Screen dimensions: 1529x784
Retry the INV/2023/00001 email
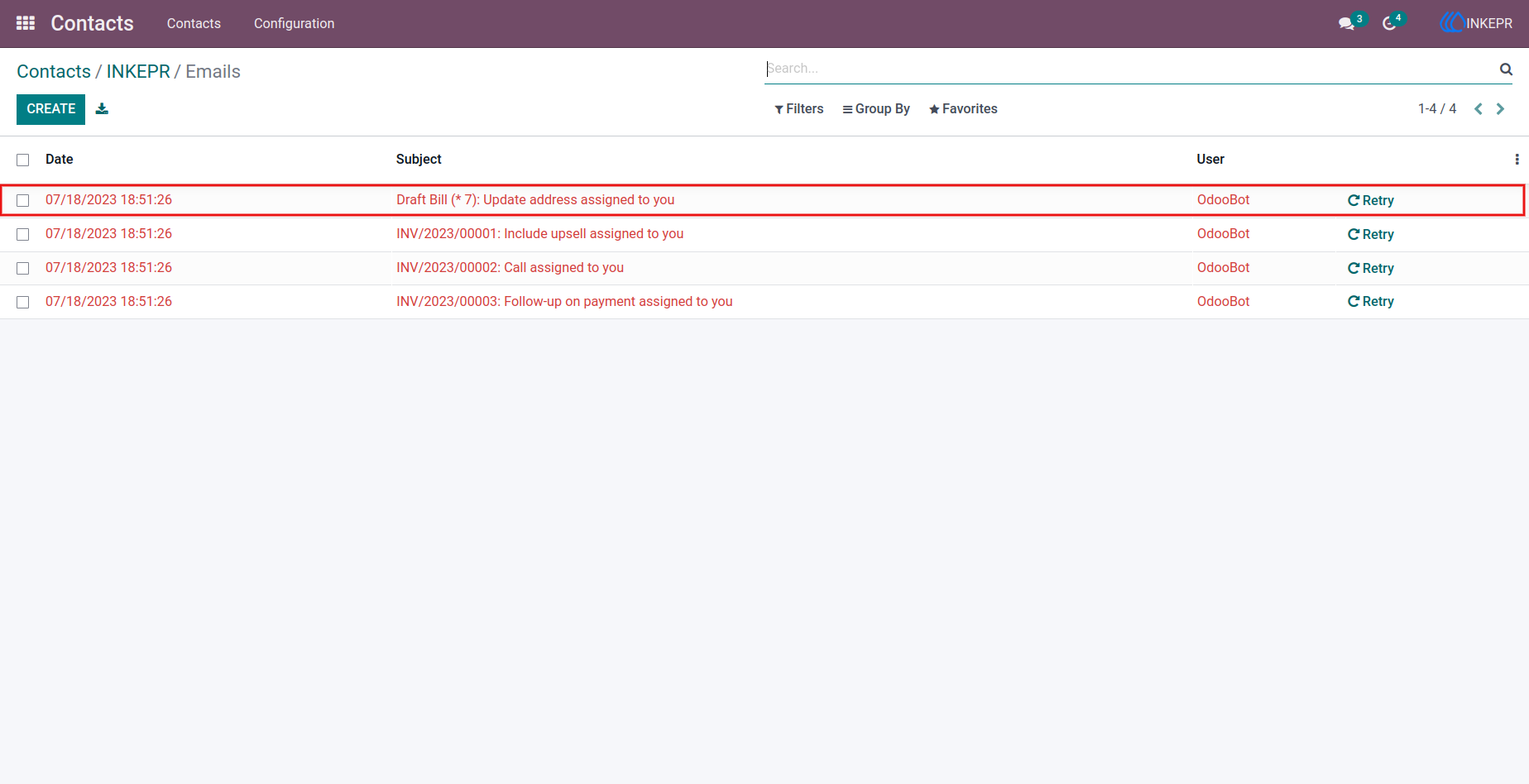1370,234
